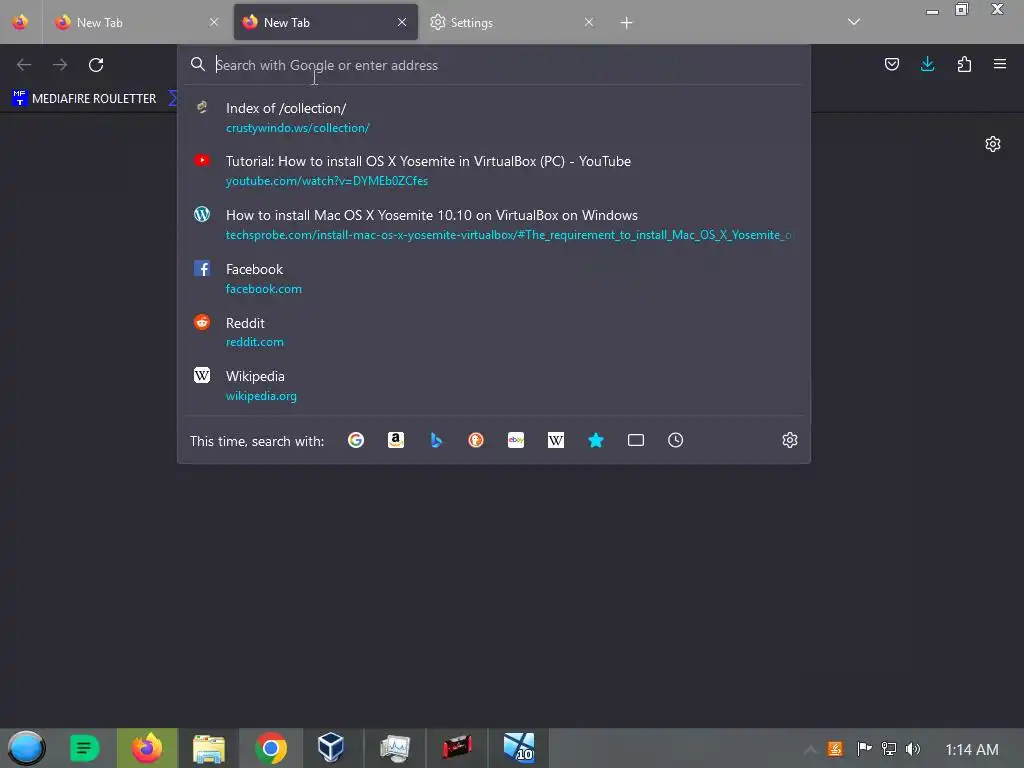This screenshot has height=768, width=1024.
Task: Open a new tab with plus button
Action: tap(626, 23)
